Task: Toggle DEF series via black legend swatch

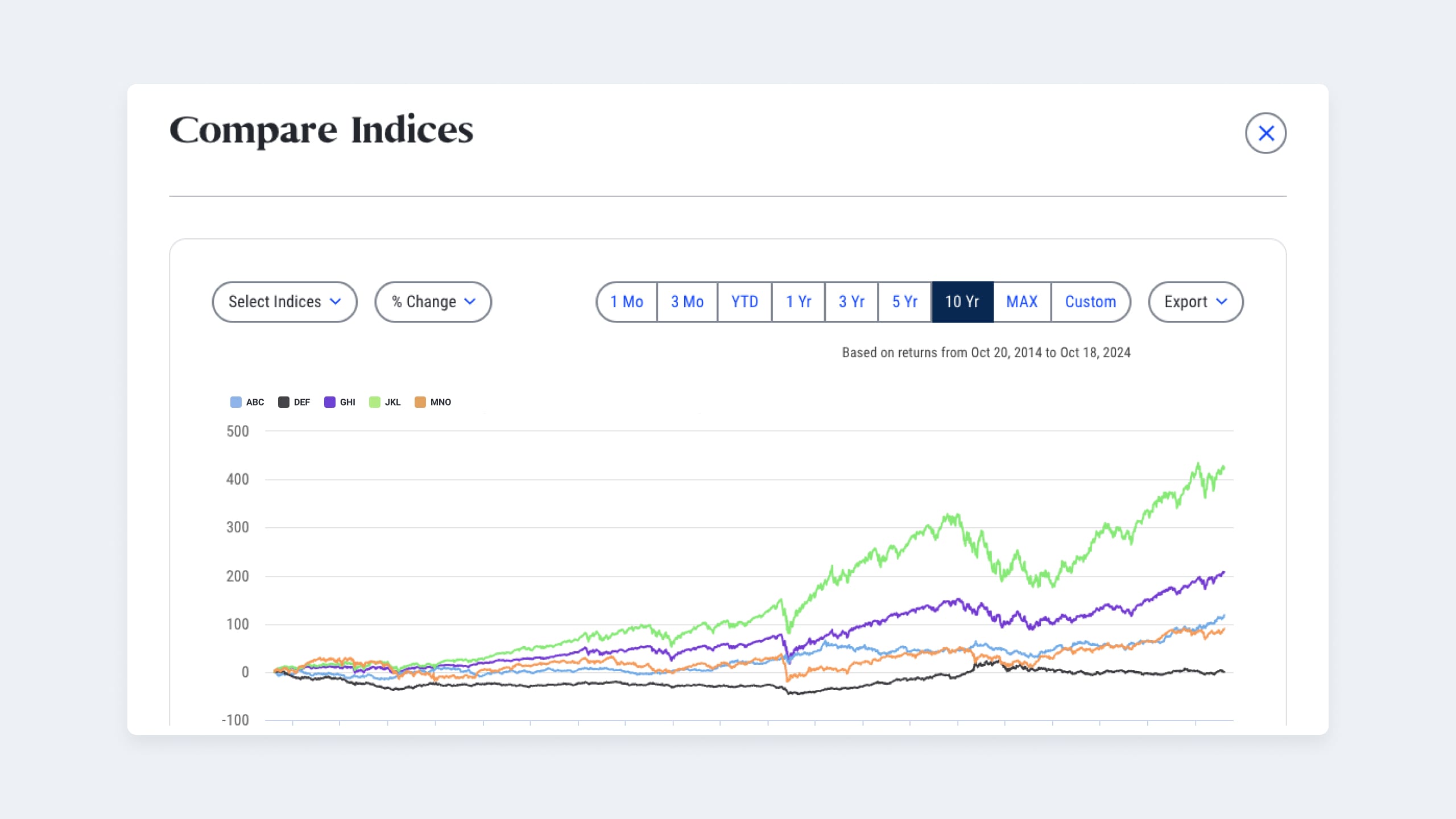Action: tap(283, 402)
